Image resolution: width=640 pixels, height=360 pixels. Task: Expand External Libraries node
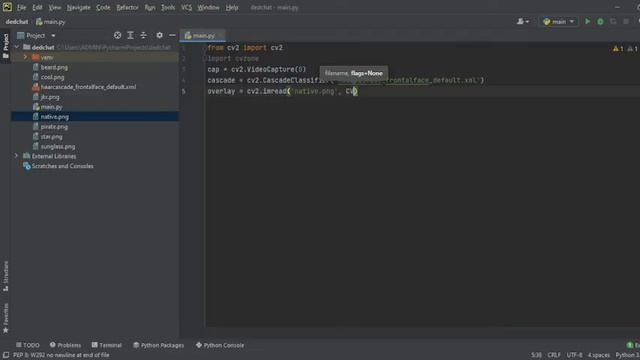16,156
